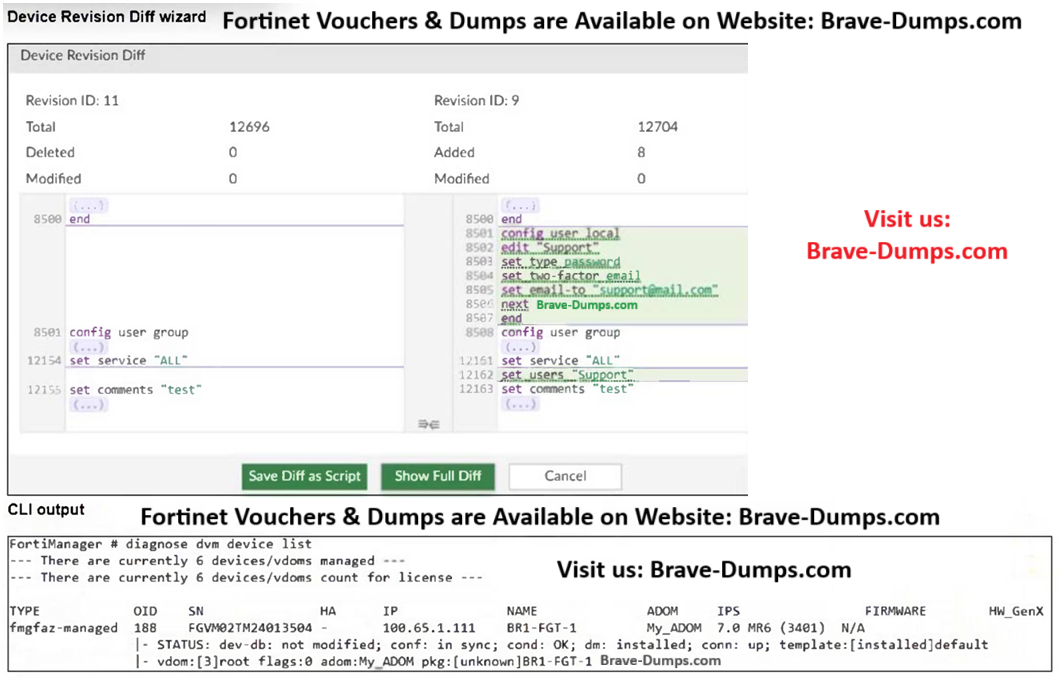
Task: Click line 8501 "config user group" in left pane
Action: pyautogui.click(x=128, y=332)
